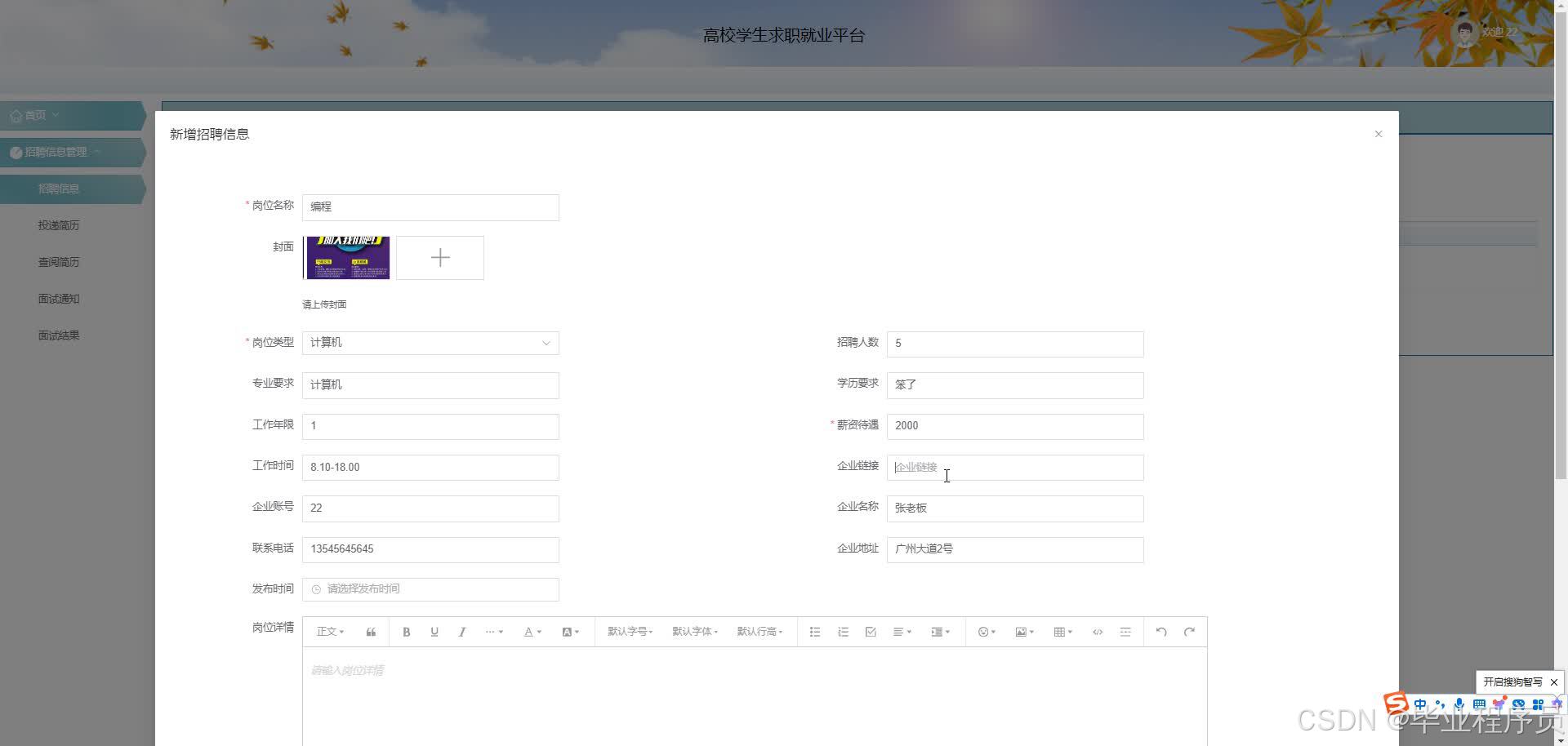Viewport: 1568px width, 746px height.
Task: Open 投递简历 in the sidebar
Action: (x=59, y=225)
